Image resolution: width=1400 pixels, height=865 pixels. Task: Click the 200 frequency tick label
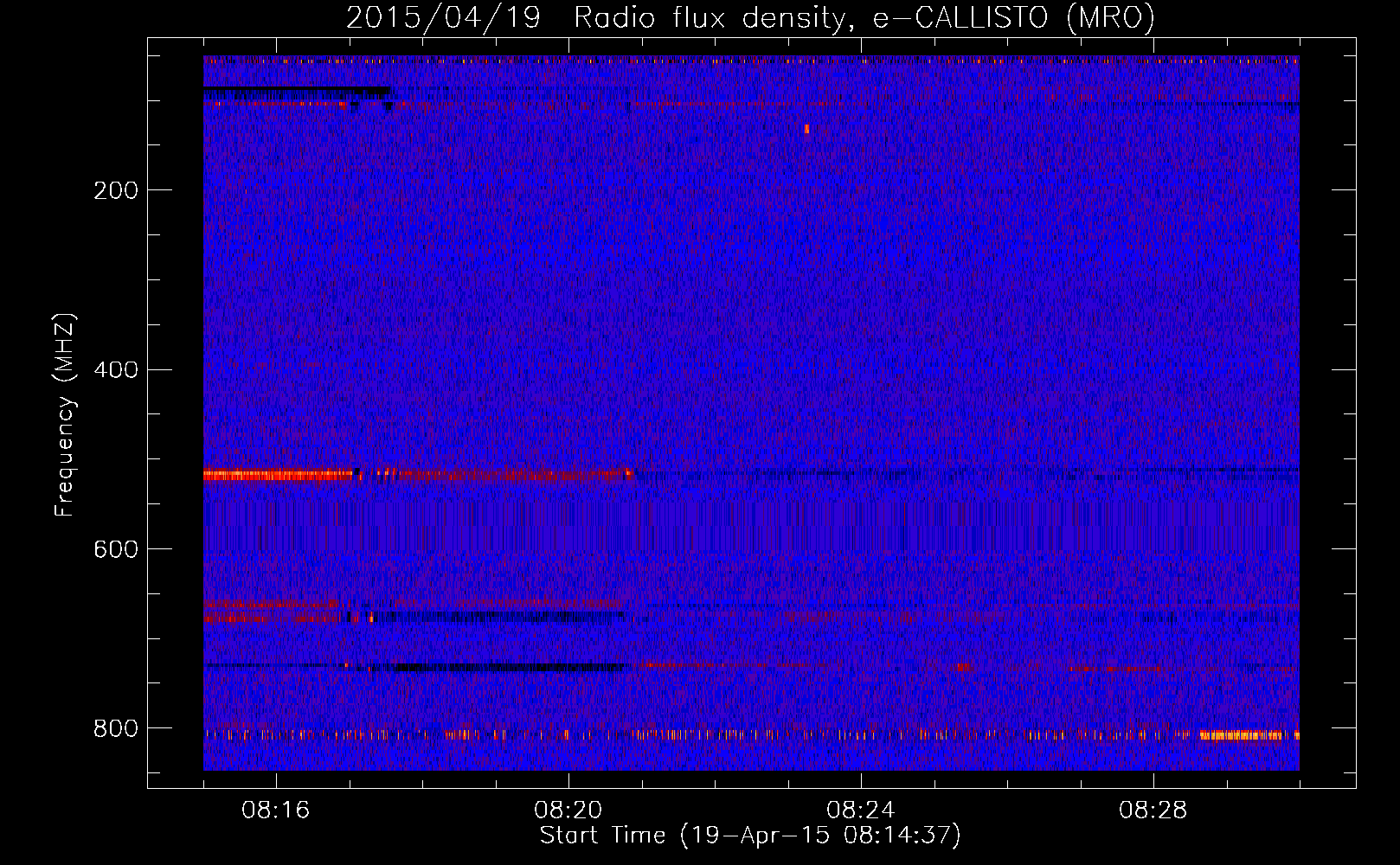116,189
